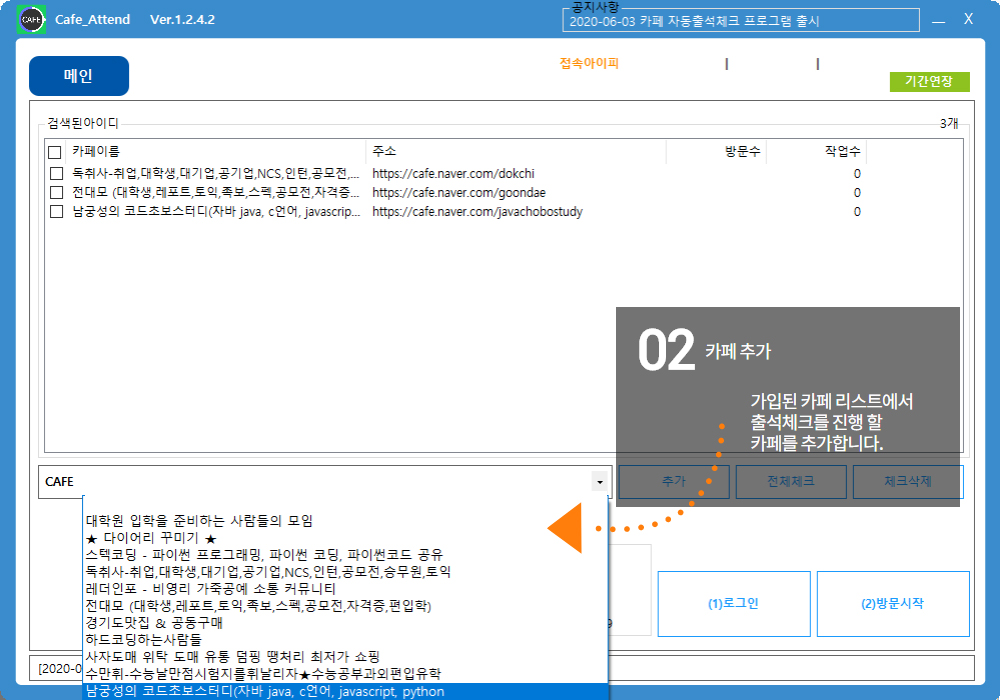Choose highlighted 남궁성의 코드초보스터디 dropdown option
This screenshot has height=700, width=1000.
pyautogui.click(x=346, y=692)
